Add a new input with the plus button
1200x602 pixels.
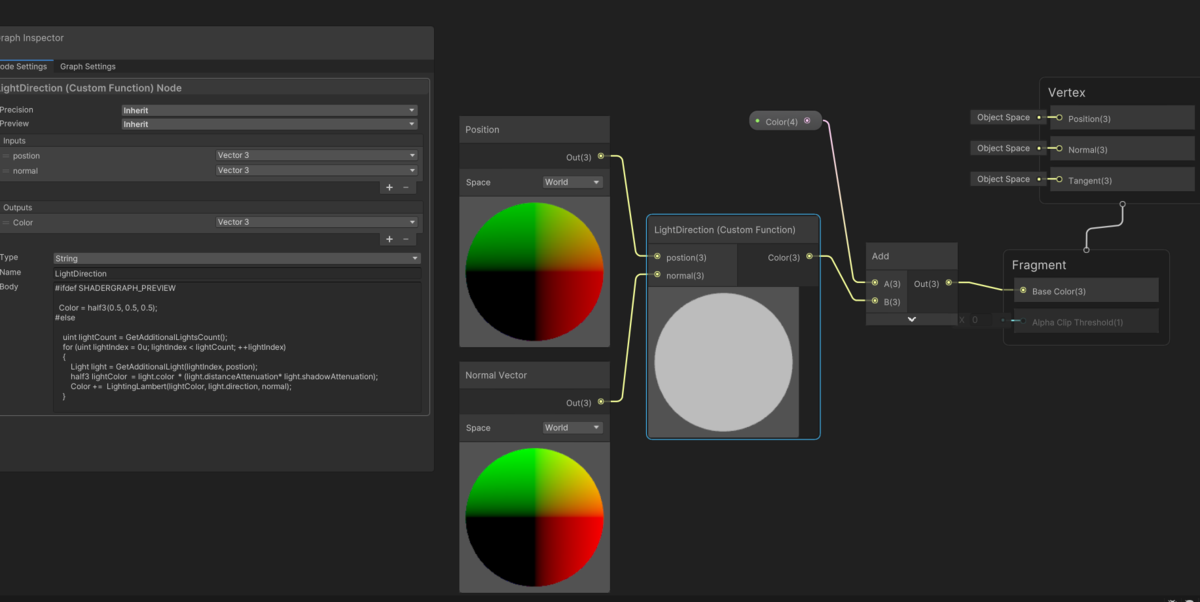coord(389,187)
